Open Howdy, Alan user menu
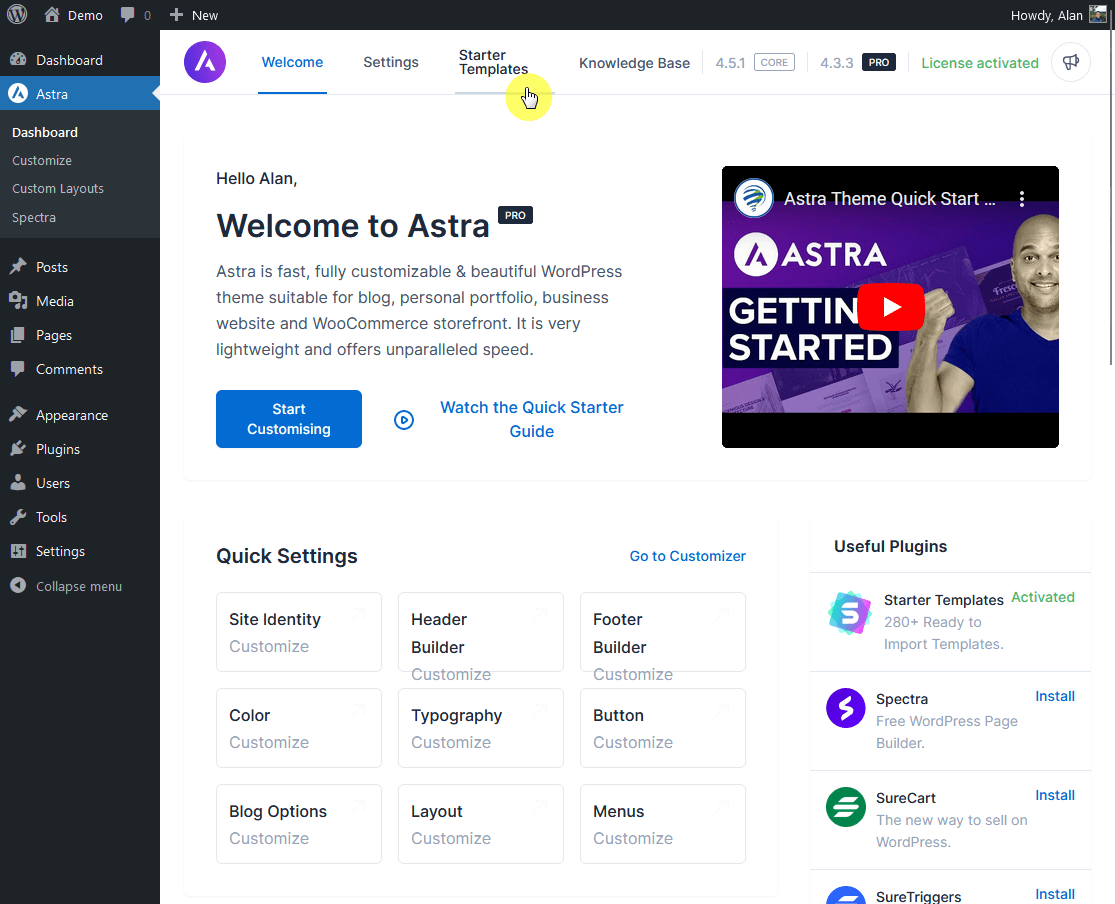Image resolution: width=1115 pixels, height=904 pixels. click(x=1058, y=15)
